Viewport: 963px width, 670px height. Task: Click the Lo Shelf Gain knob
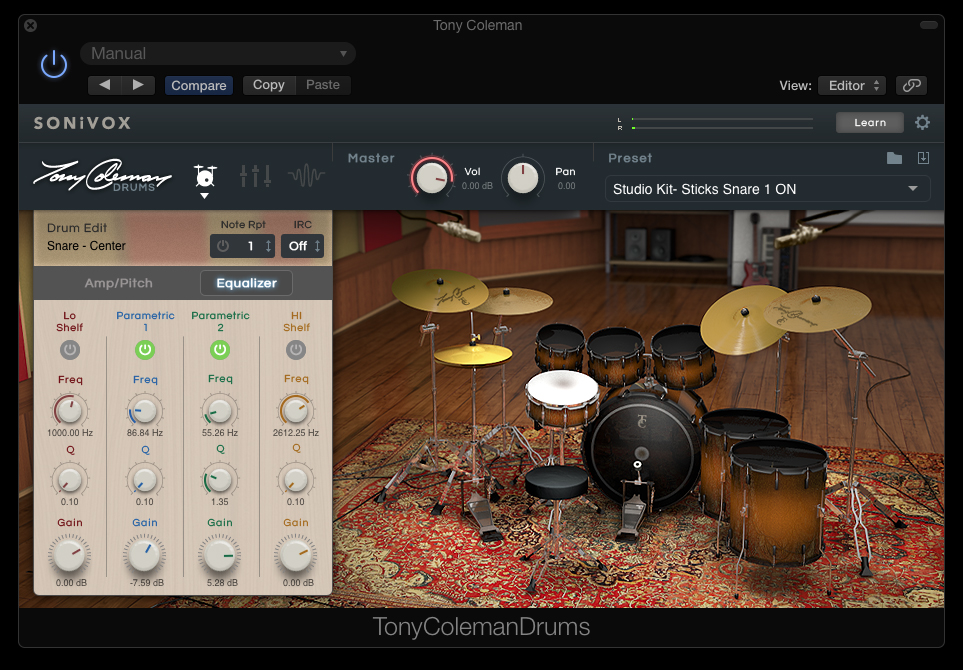point(69,555)
